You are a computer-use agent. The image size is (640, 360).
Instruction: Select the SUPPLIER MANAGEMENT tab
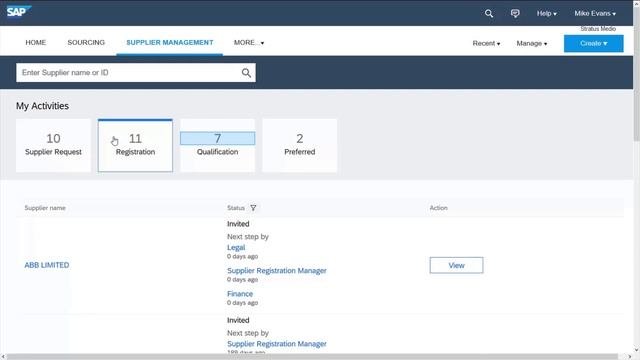[x=169, y=42]
